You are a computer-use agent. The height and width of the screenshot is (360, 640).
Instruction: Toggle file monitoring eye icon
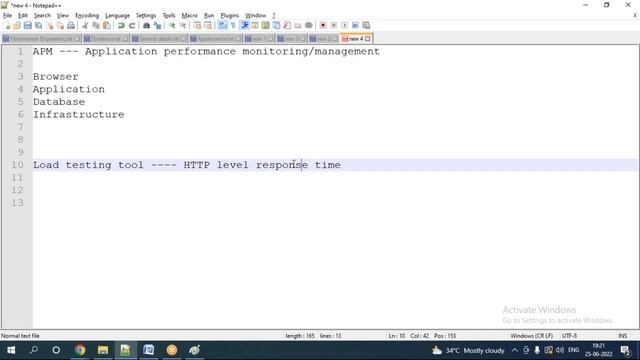pyautogui.click(x=309, y=25)
